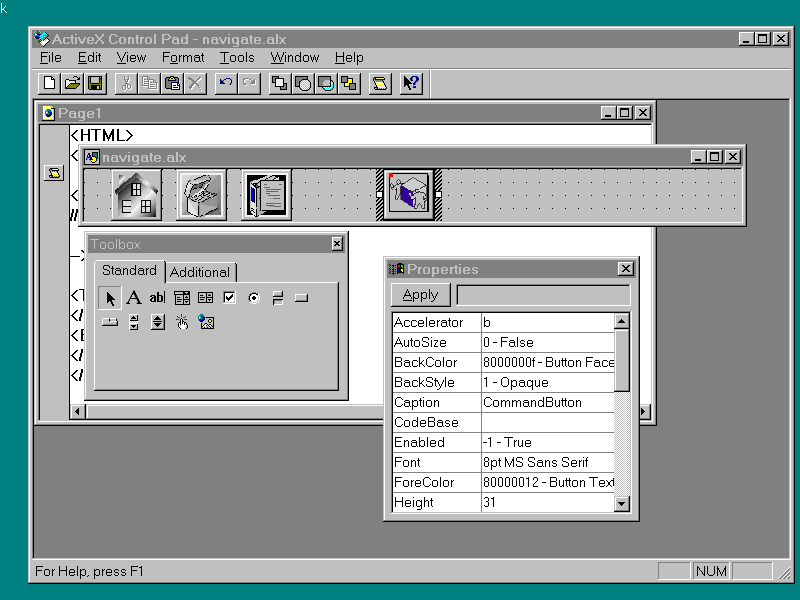The width and height of the screenshot is (800, 600).
Task: Choose the Image tool in the Toolbox
Action: coord(206,322)
